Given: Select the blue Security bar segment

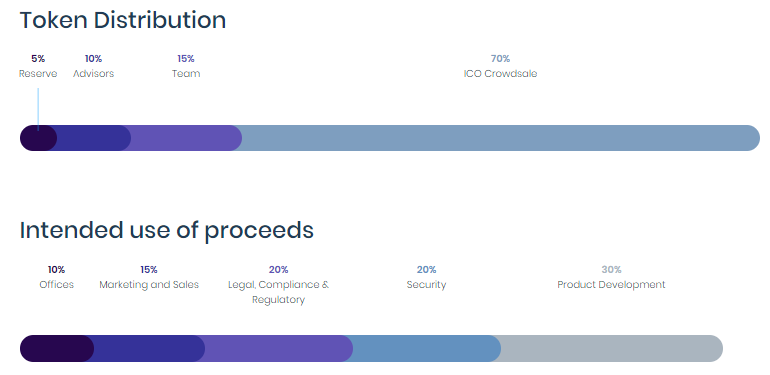Looking at the screenshot, I should pyautogui.click(x=427, y=348).
